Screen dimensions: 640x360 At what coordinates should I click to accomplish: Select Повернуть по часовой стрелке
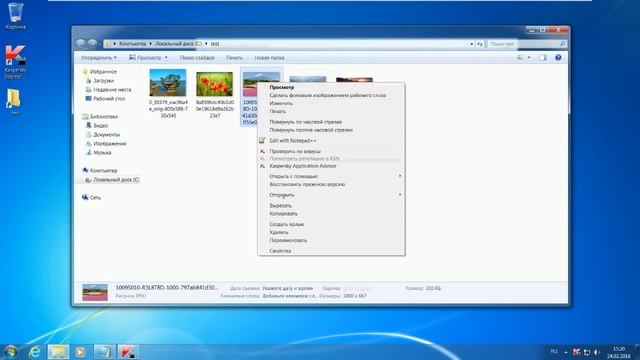[x=331, y=122]
